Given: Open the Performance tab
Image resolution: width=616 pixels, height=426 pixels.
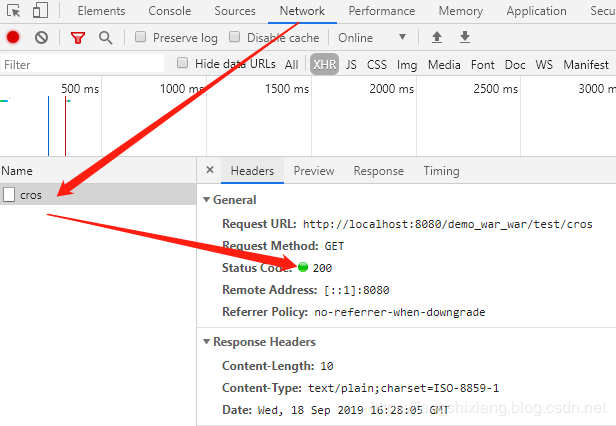Looking at the screenshot, I should coord(382,11).
